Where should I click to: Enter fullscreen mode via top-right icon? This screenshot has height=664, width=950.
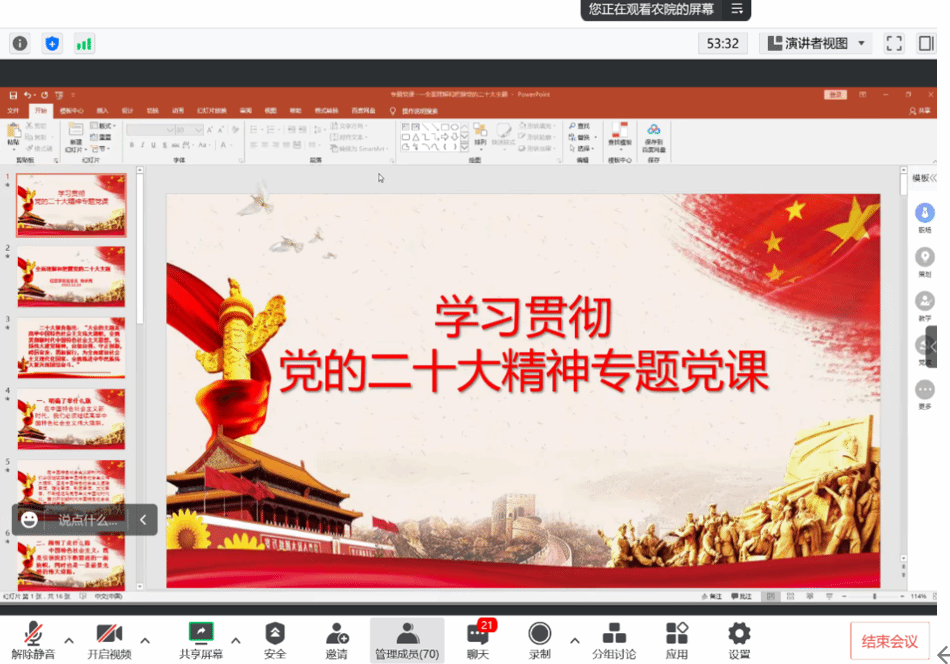tap(894, 43)
